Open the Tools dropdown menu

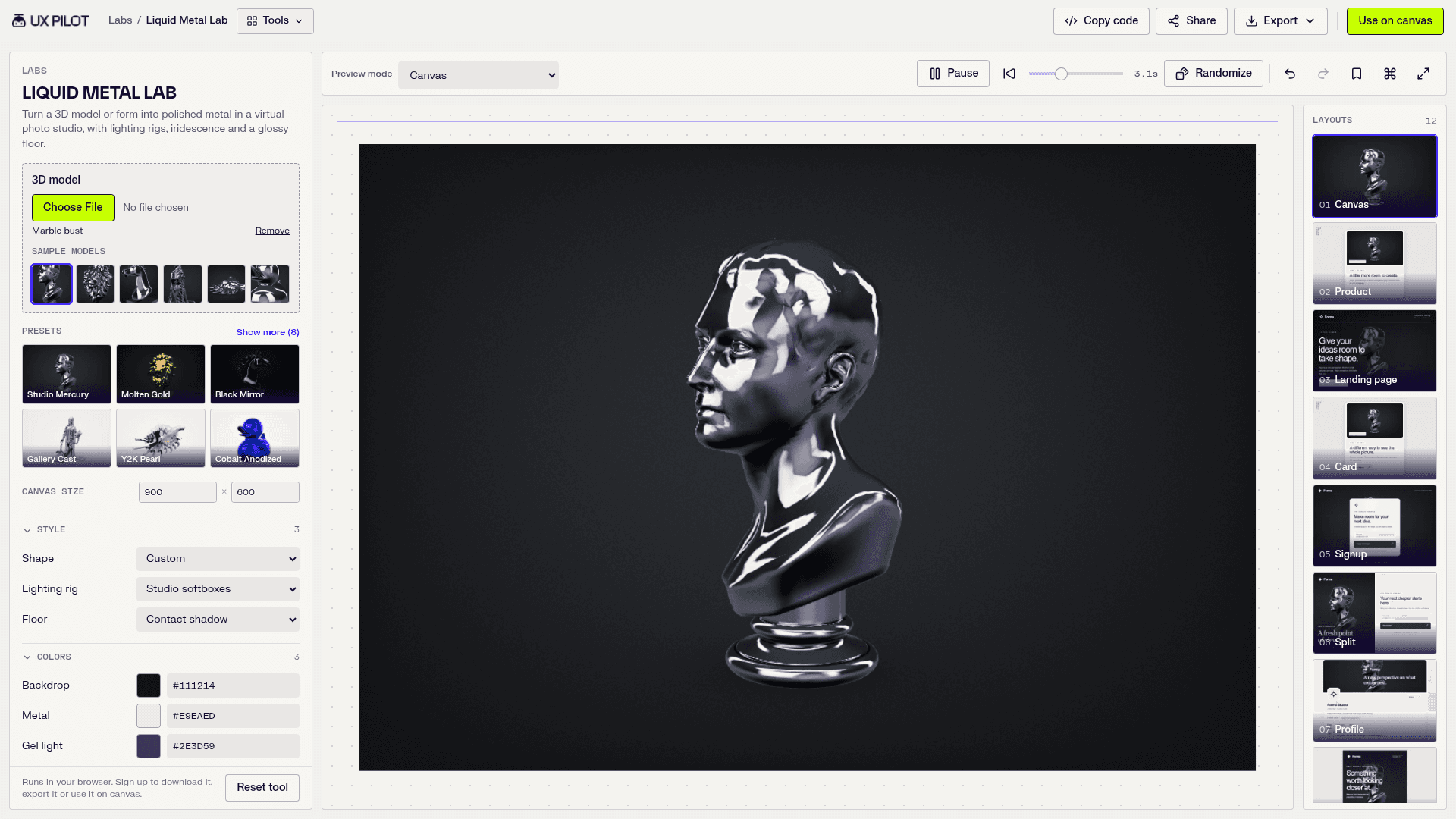[x=275, y=20]
